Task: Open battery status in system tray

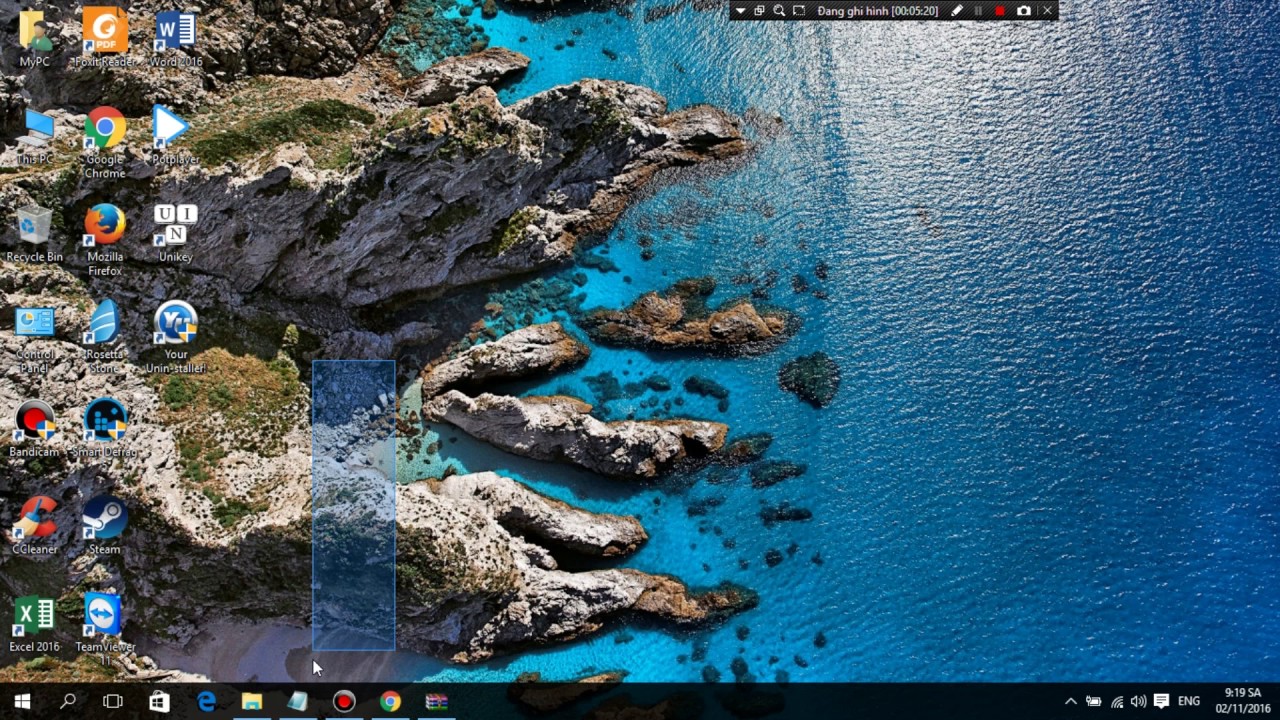Action: click(x=1094, y=701)
